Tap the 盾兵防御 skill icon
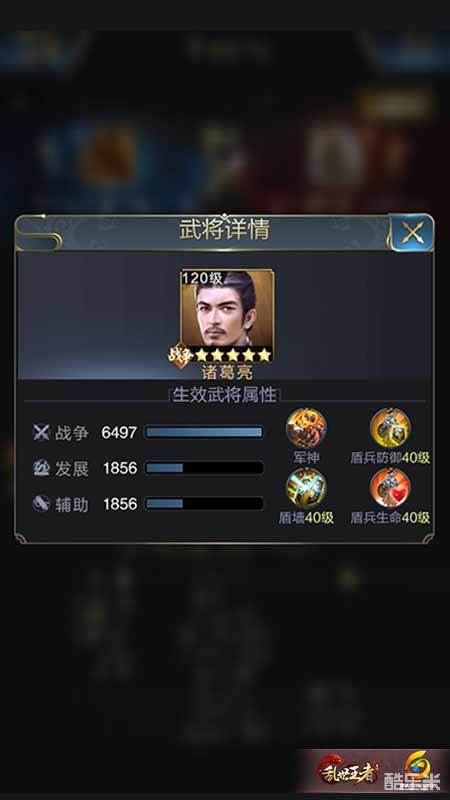450x800 pixels. coord(390,429)
